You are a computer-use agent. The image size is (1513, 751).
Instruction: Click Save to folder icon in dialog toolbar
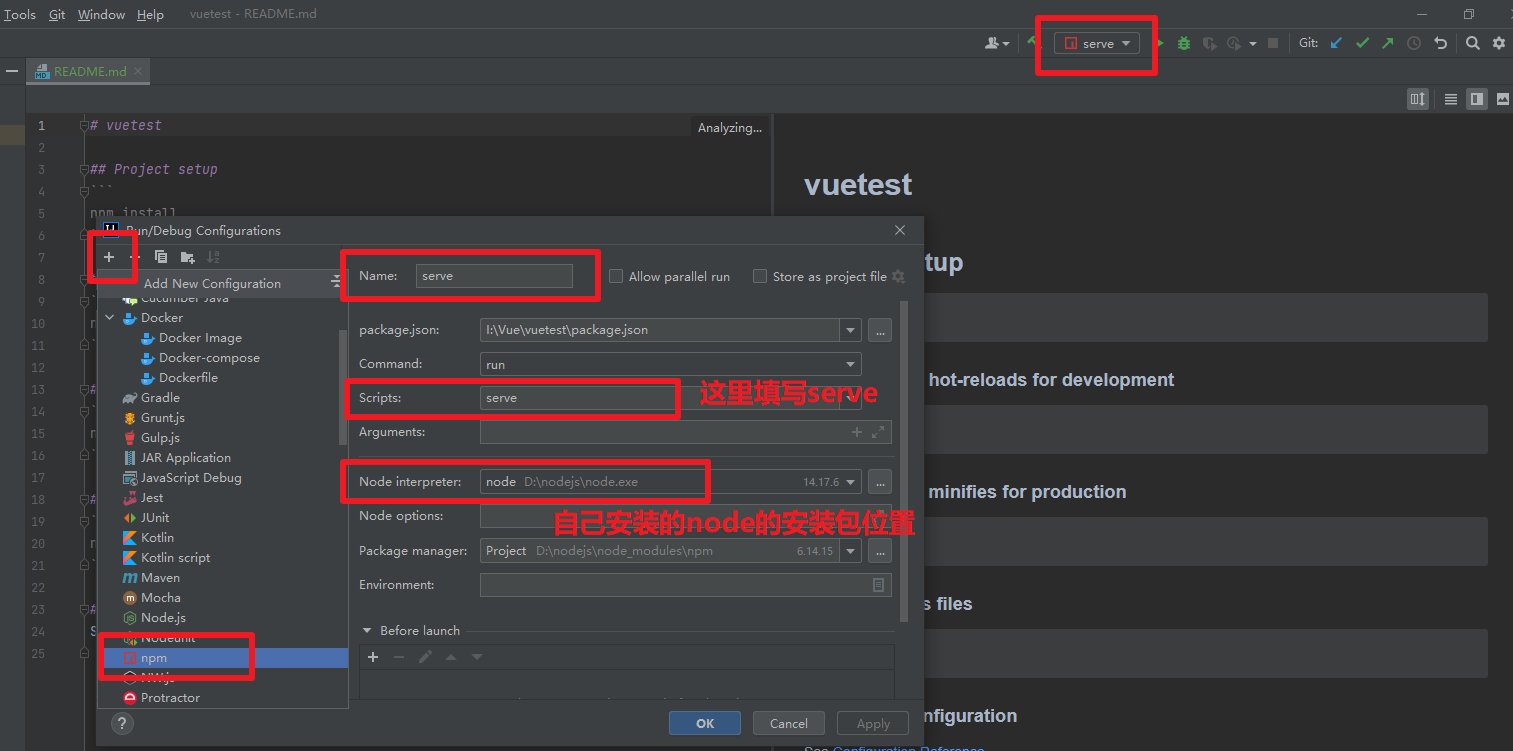pyautogui.click(x=187, y=257)
